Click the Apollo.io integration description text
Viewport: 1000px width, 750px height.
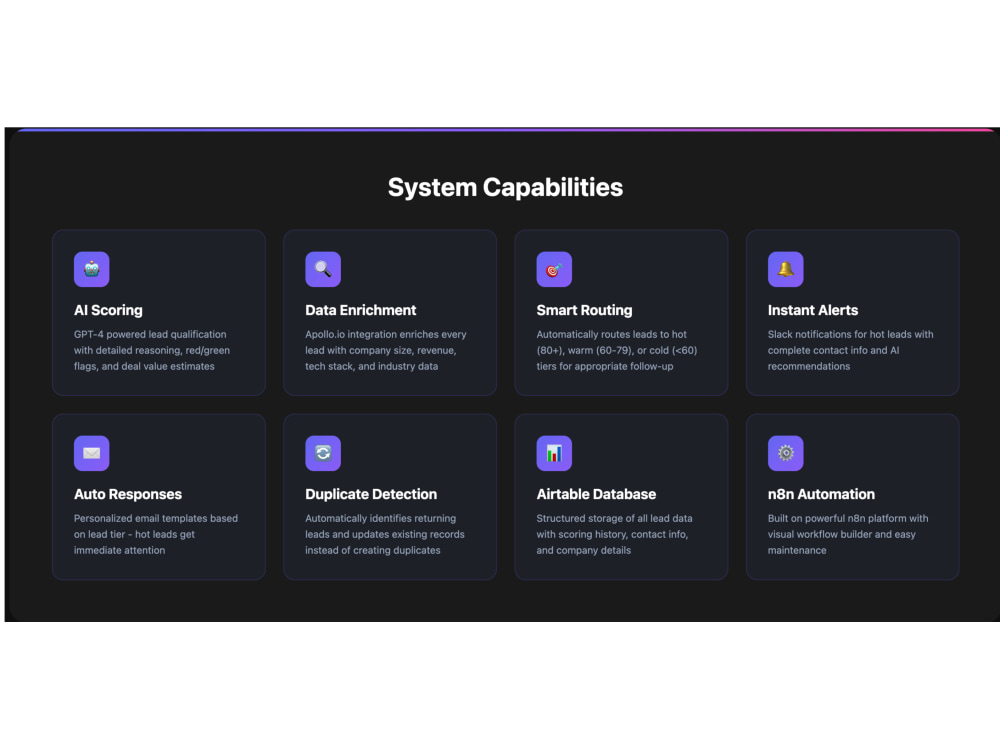coord(385,350)
